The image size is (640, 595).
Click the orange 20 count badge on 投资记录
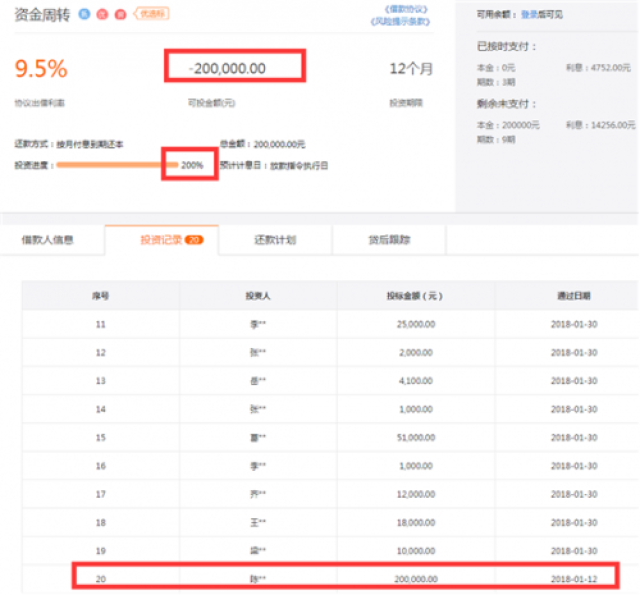point(194,240)
